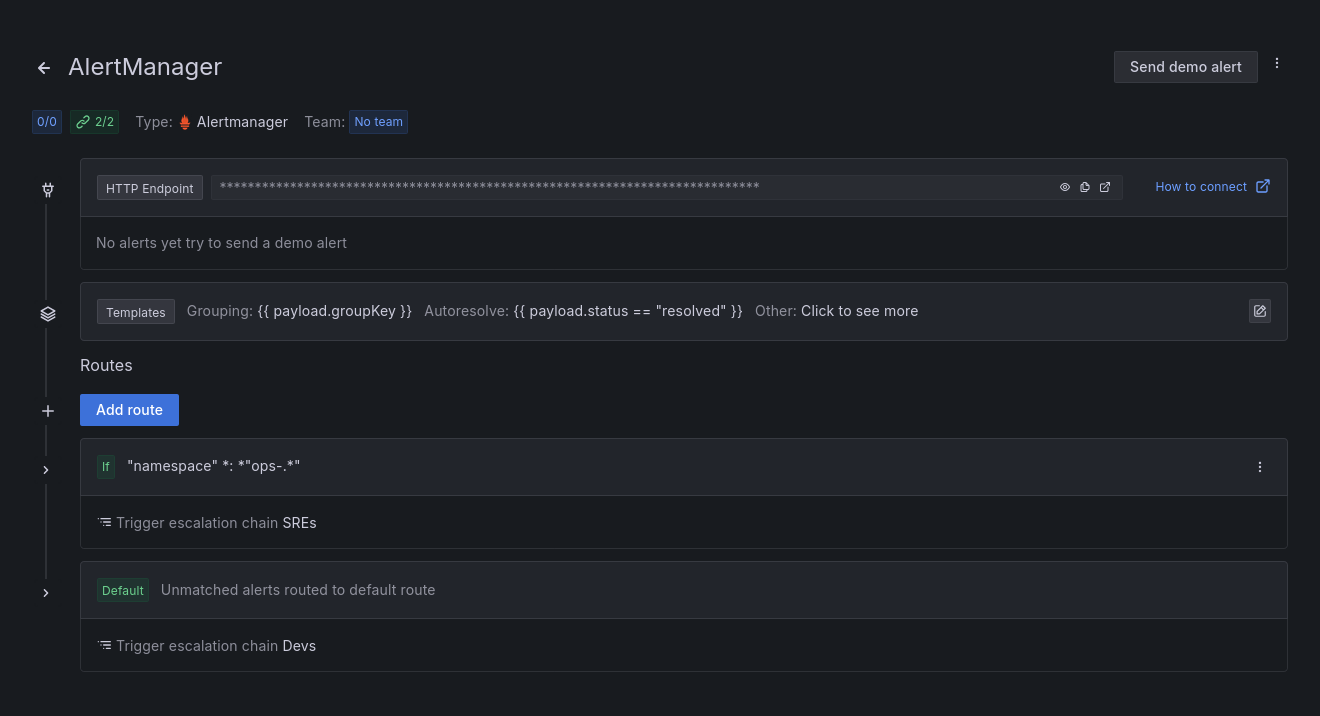Click the Add route button
This screenshot has height=716, width=1320.
pos(129,409)
